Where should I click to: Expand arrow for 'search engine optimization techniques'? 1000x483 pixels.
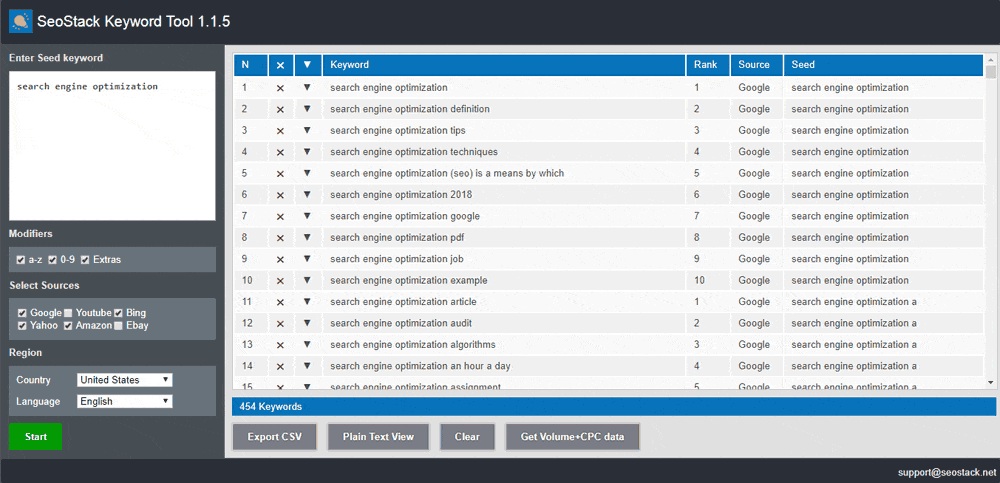307,152
